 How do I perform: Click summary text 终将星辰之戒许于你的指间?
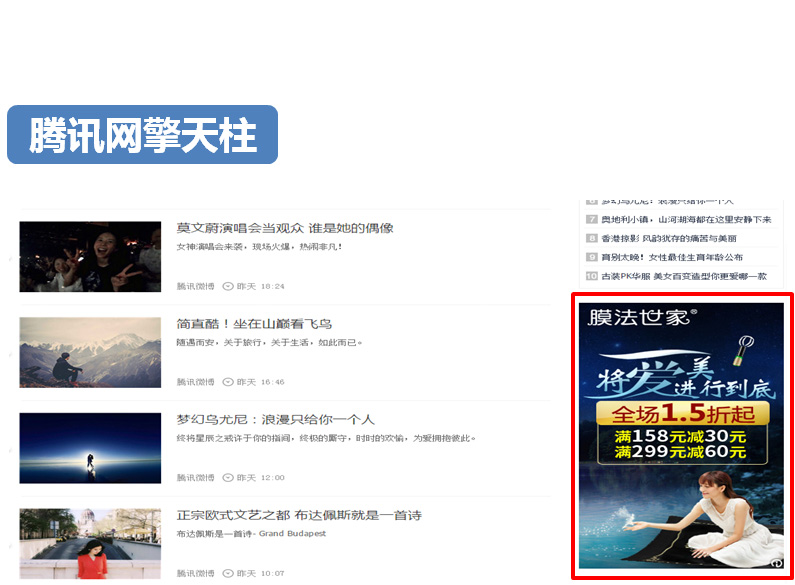tap(326, 438)
